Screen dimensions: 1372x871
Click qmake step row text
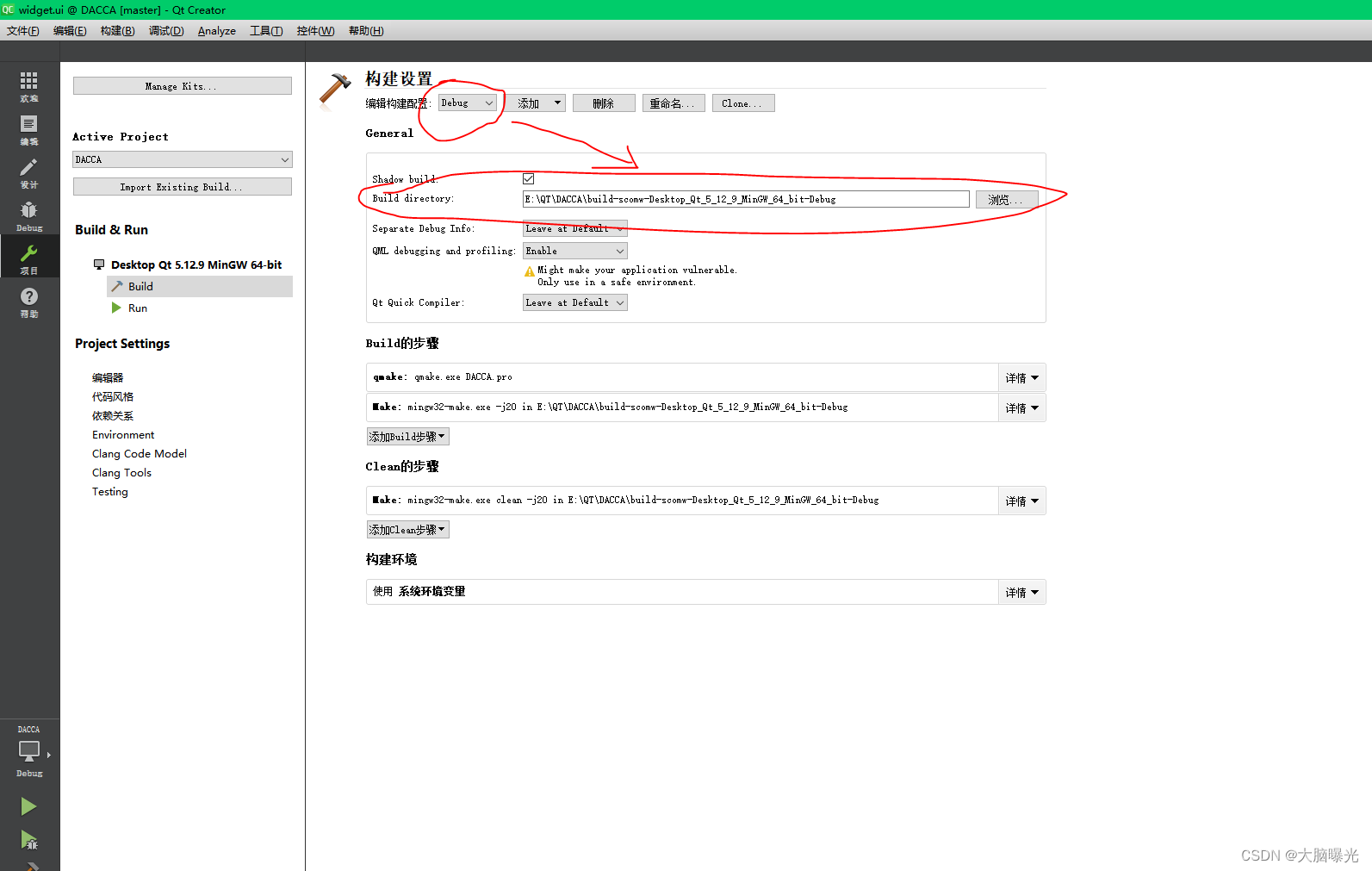click(x=442, y=377)
